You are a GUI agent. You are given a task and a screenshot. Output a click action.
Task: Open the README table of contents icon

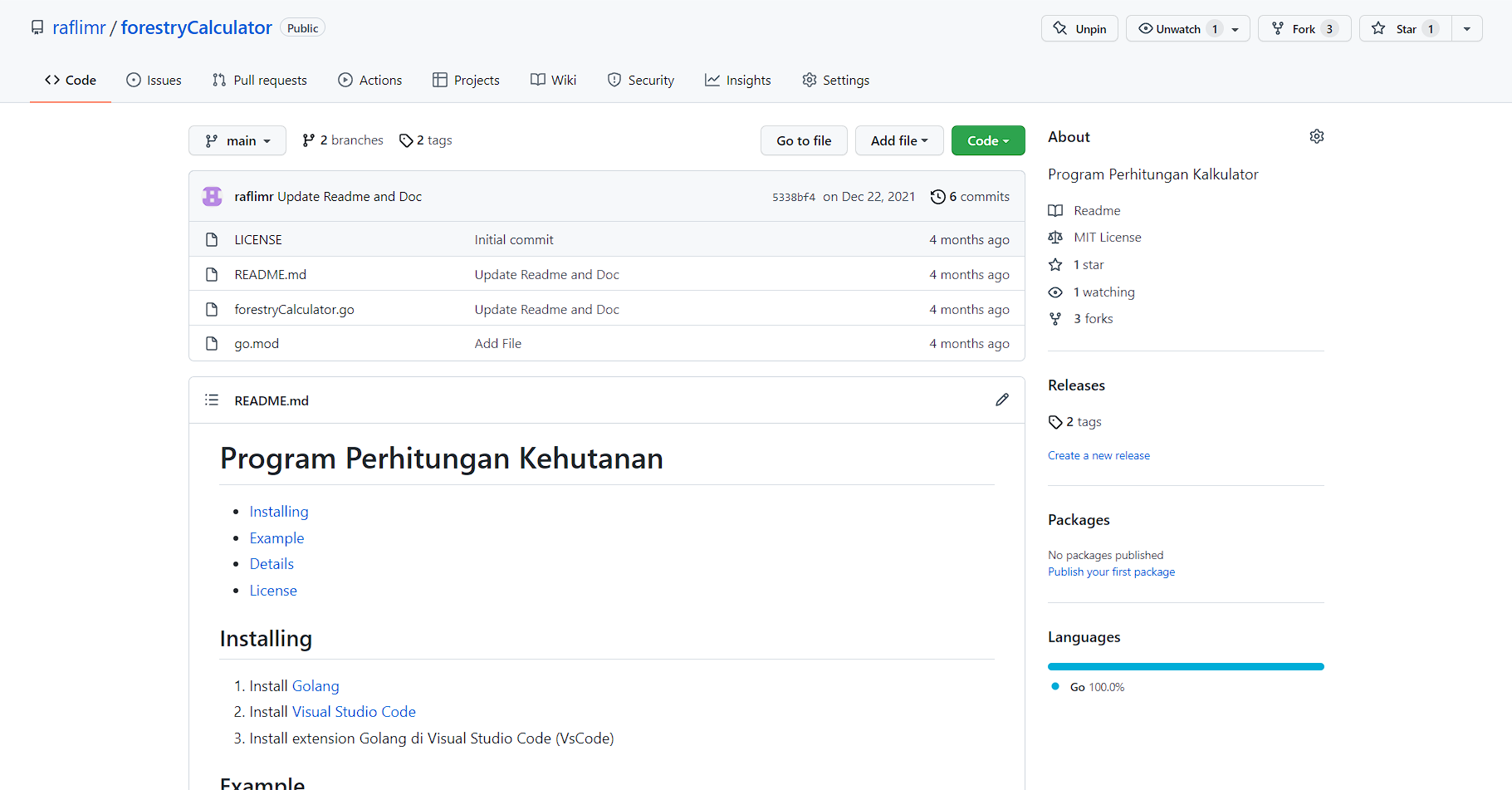pos(212,400)
